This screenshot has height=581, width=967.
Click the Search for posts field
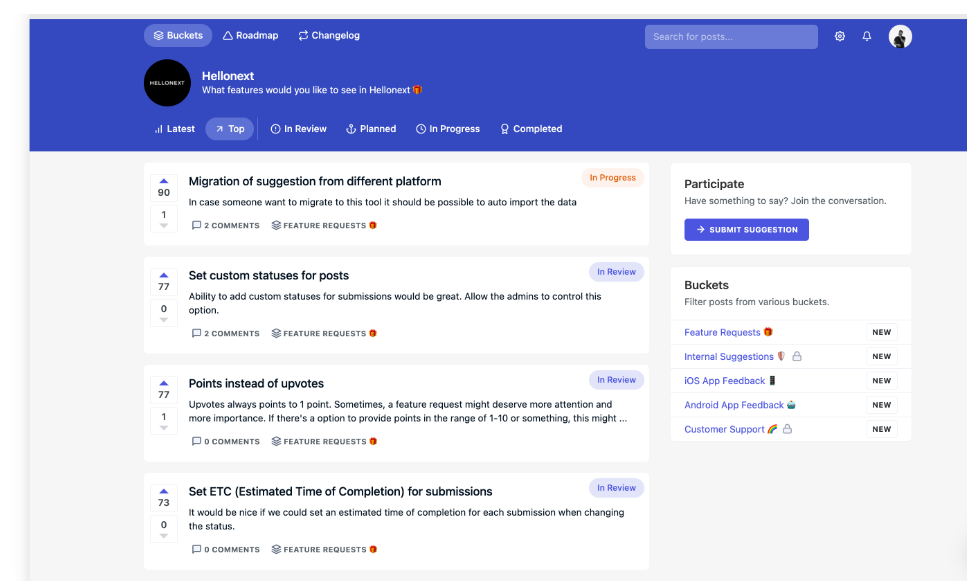pyautogui.click(x=731, y=37)
